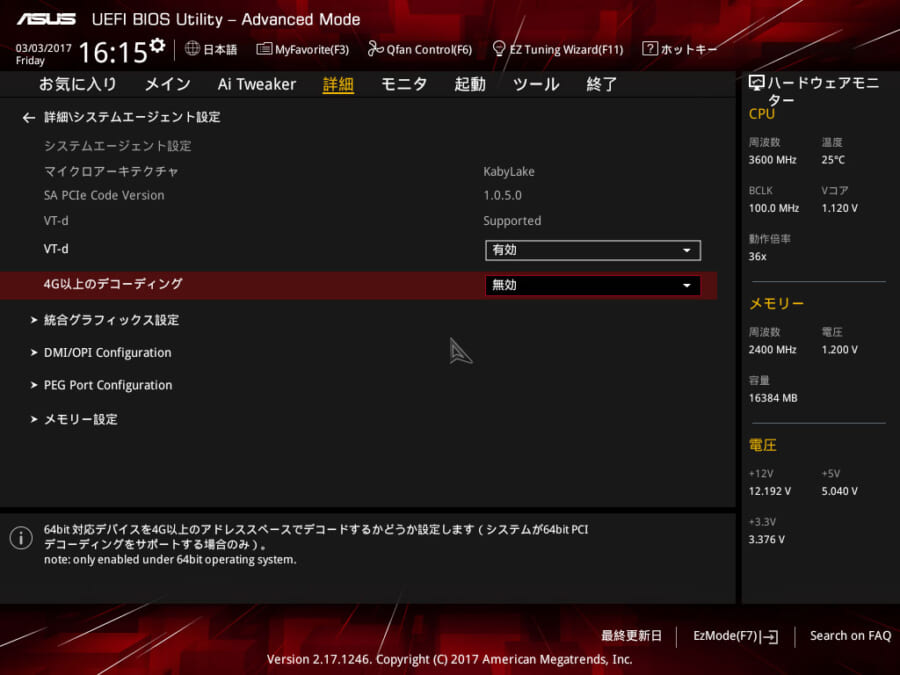
Task: Click the EzMode exit arrow icon
Action: click(771, 637)
